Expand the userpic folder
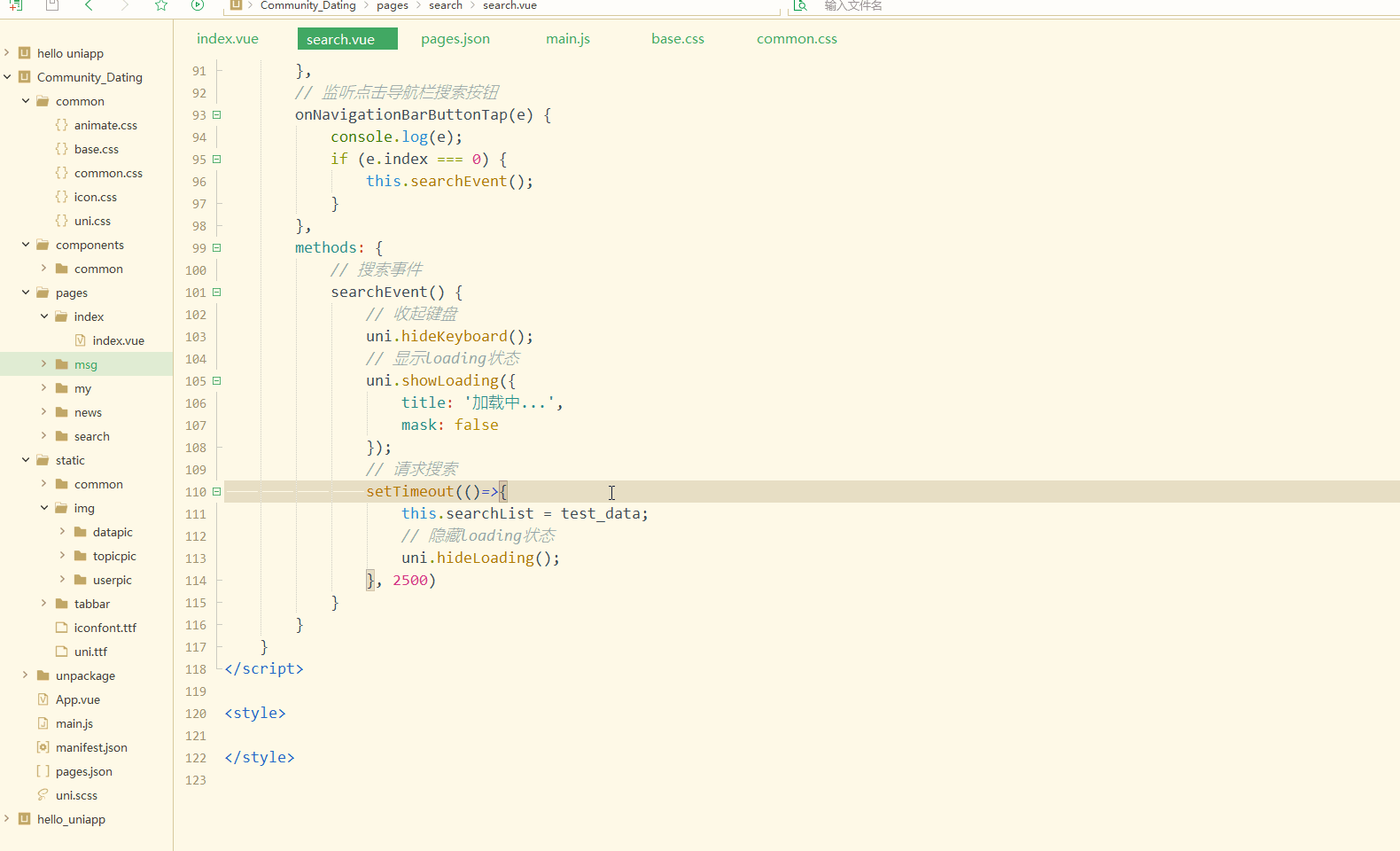Image resolution: width=1400 pixels, height=851 pixels. [x=63, y=580]
